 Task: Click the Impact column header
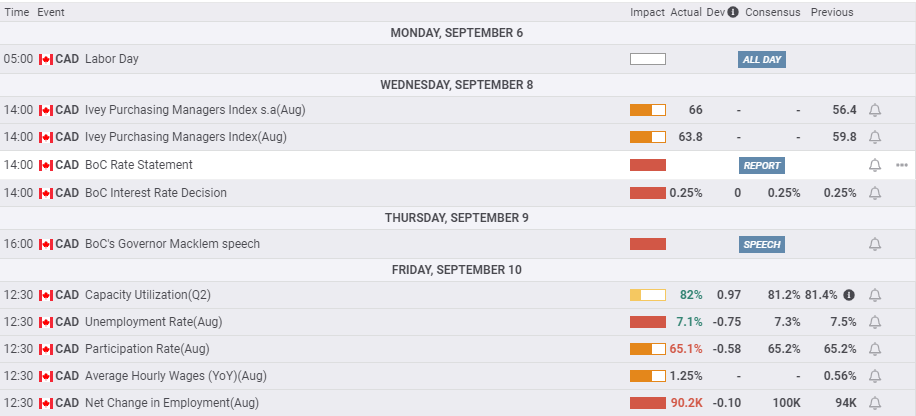coord(647,12)
